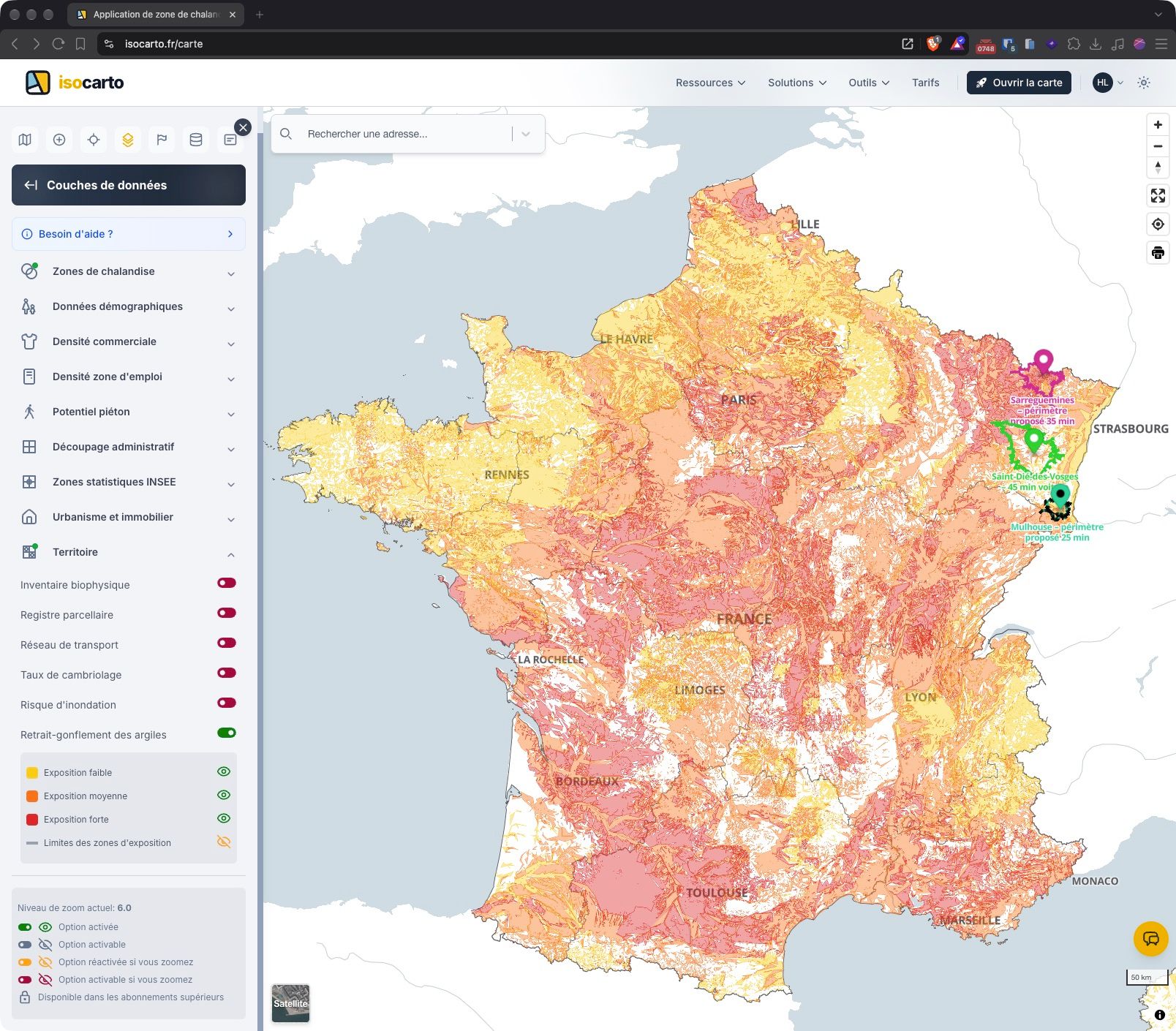Viewport: 1176px width, 1031px height.
Task: Enable Inventaire biophysique layer toggle
Action: tap(227, 583)
